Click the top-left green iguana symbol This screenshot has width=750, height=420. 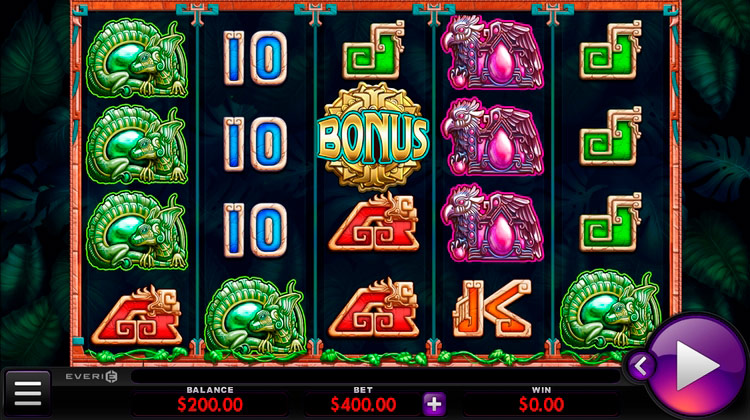137,58
